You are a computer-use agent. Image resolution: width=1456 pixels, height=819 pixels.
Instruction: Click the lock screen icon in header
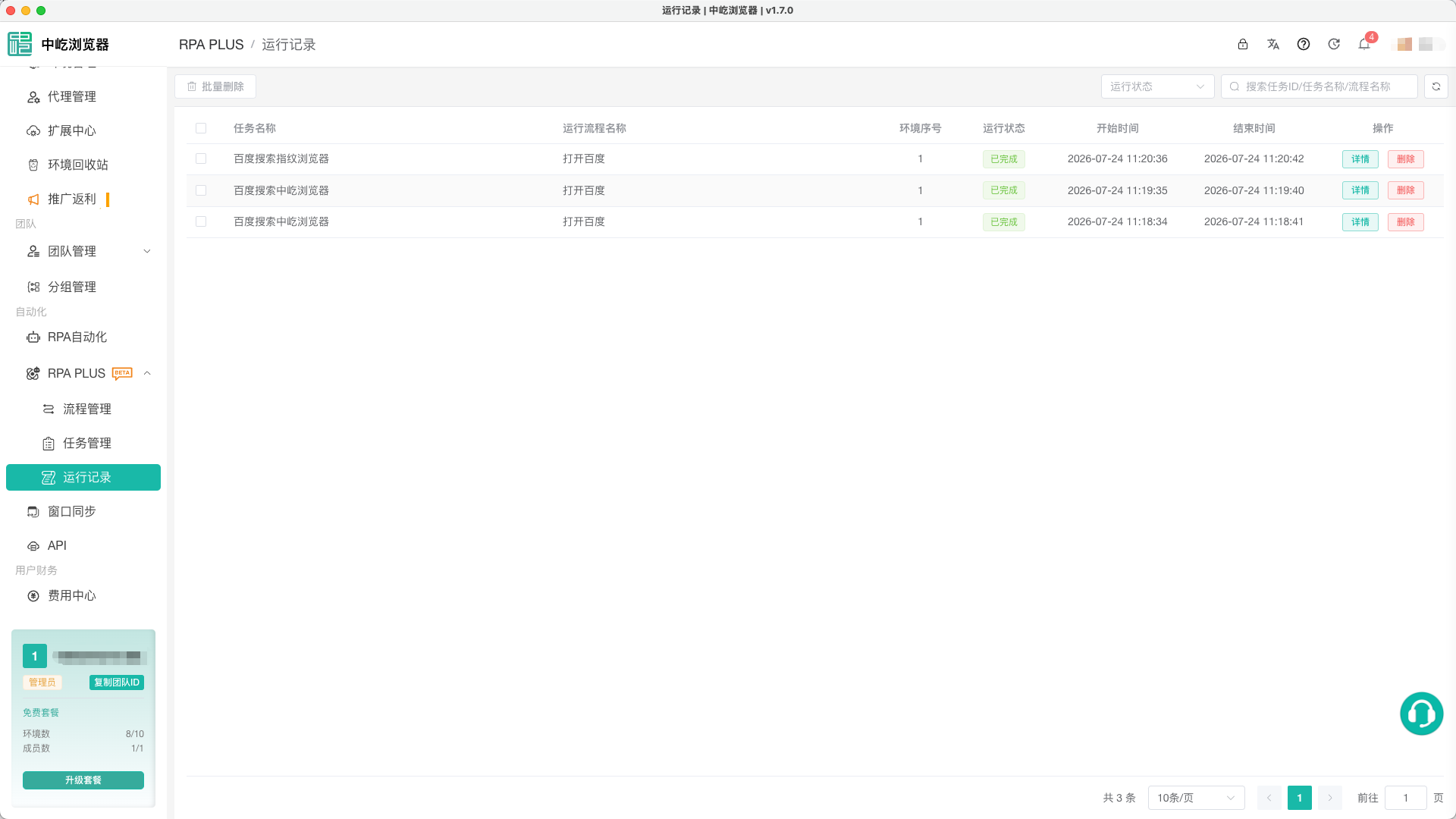pos(1243,44)
